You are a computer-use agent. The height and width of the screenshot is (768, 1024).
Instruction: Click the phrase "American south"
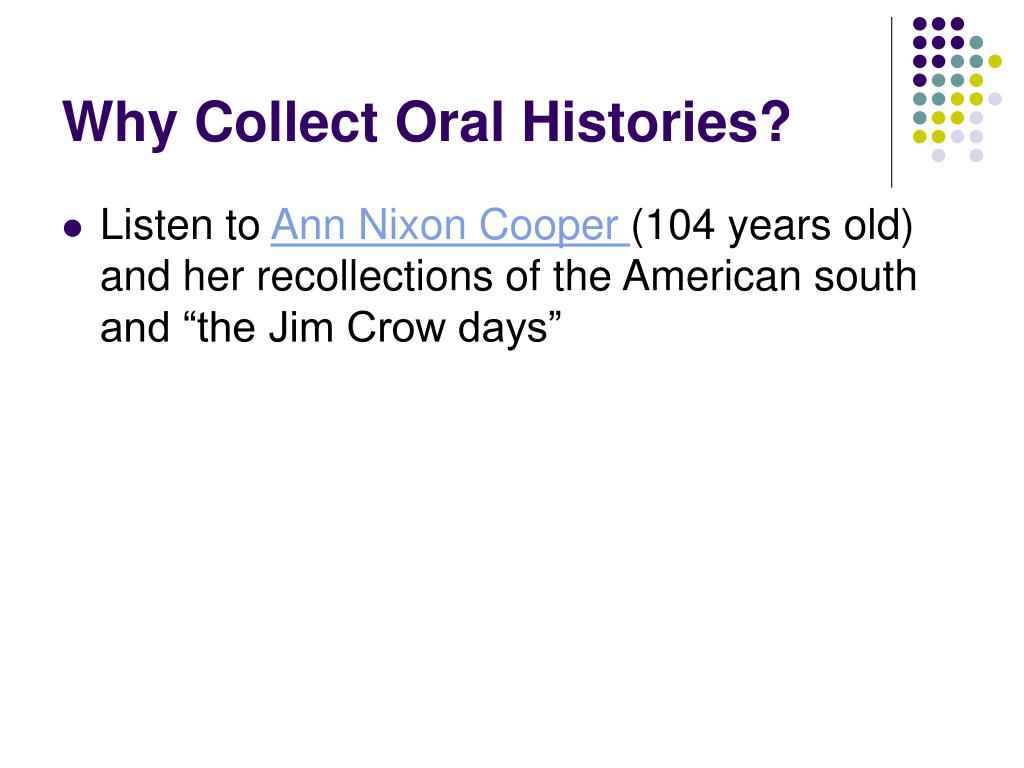pos(770,276)
